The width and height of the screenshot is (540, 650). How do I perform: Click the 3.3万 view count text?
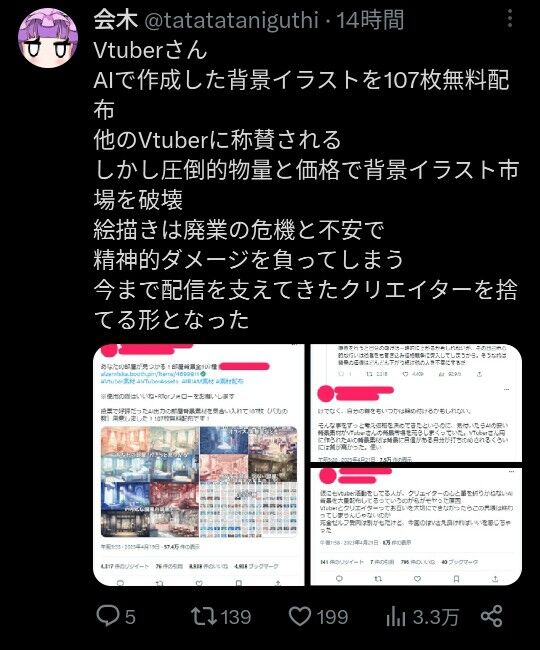(x=435, y=617)
